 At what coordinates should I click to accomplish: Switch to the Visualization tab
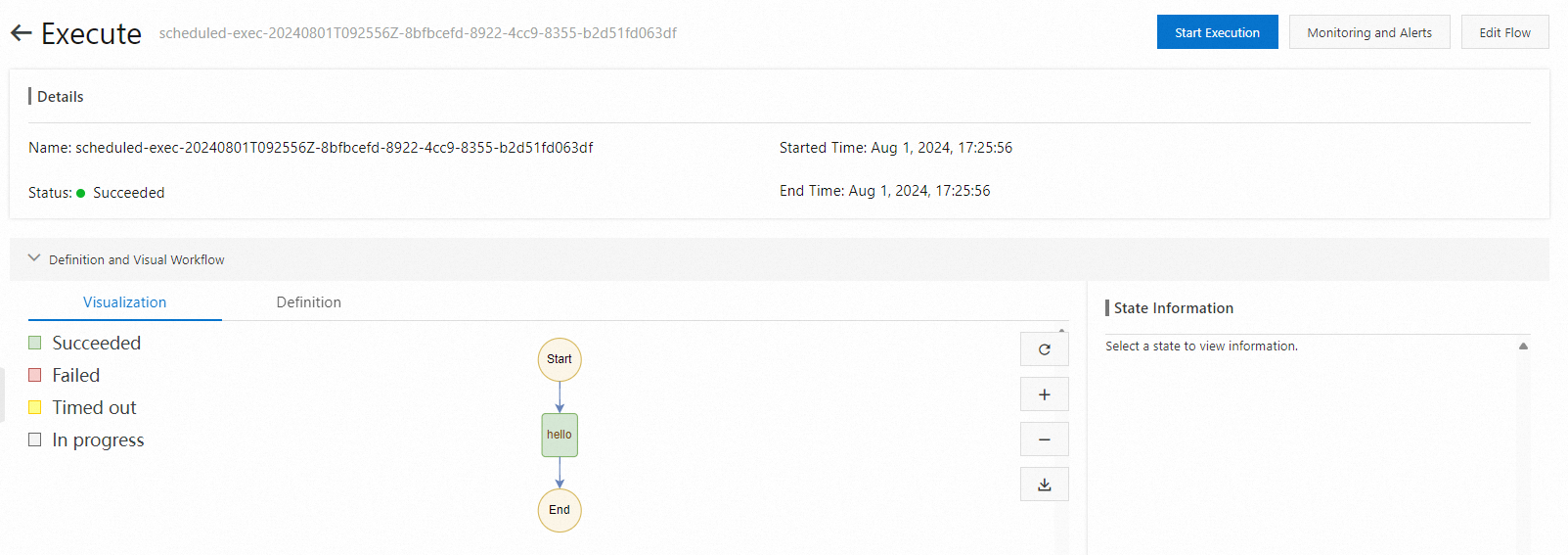pyautogui.click(x=124, y=302)
